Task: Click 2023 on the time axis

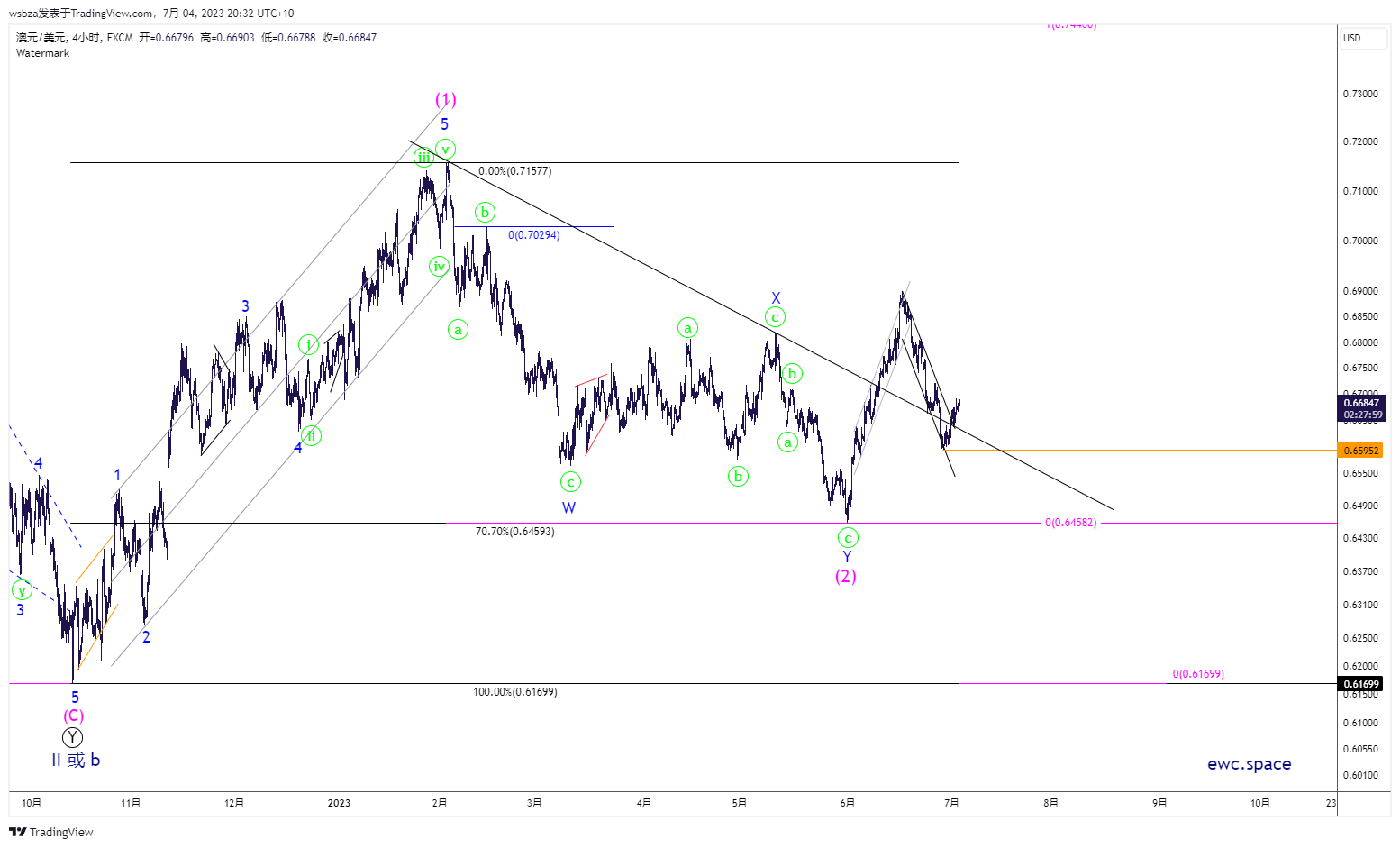Action: (x=339, y=803)
